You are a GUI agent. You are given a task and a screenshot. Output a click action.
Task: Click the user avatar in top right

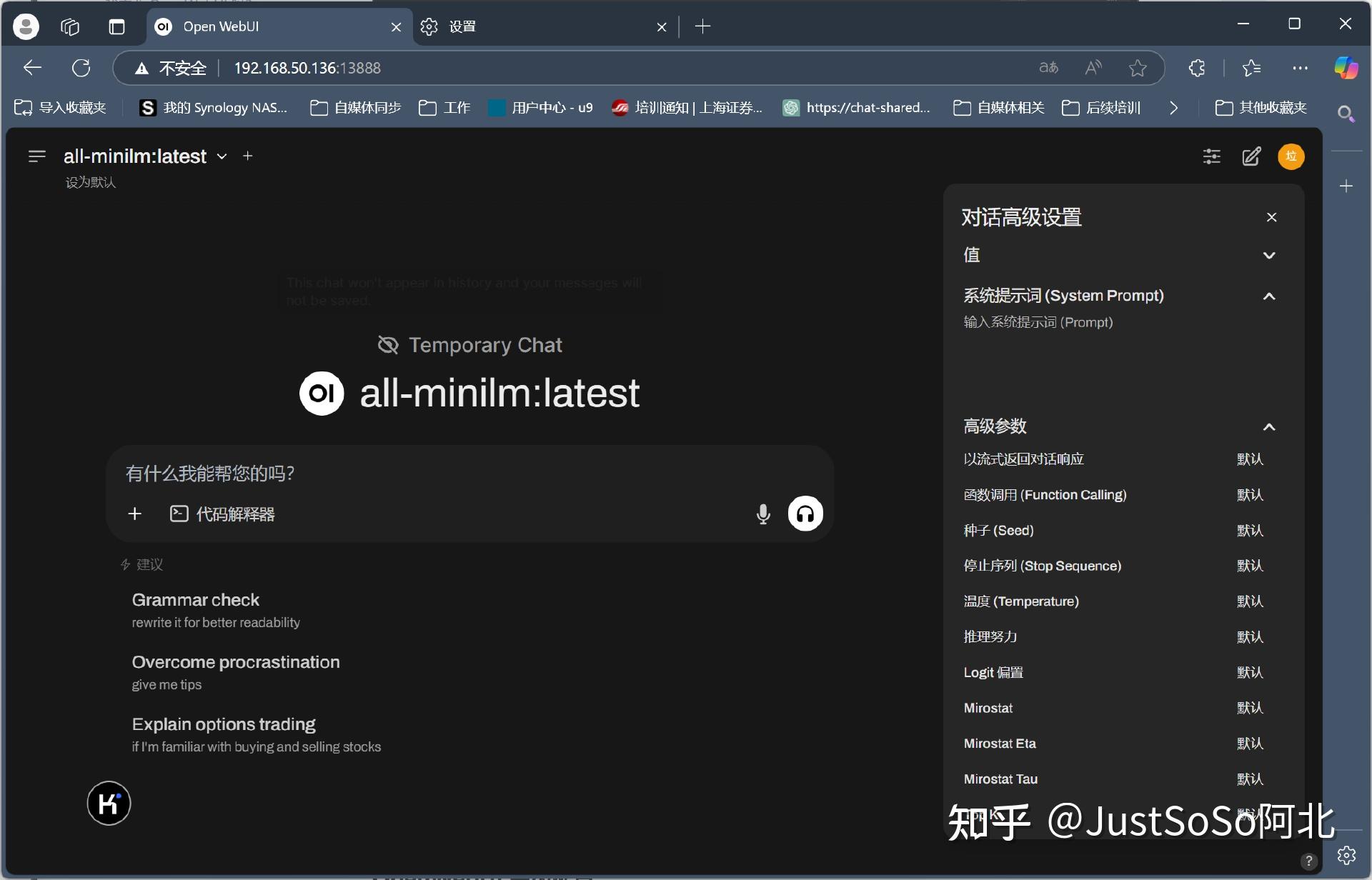[1291, 156]
